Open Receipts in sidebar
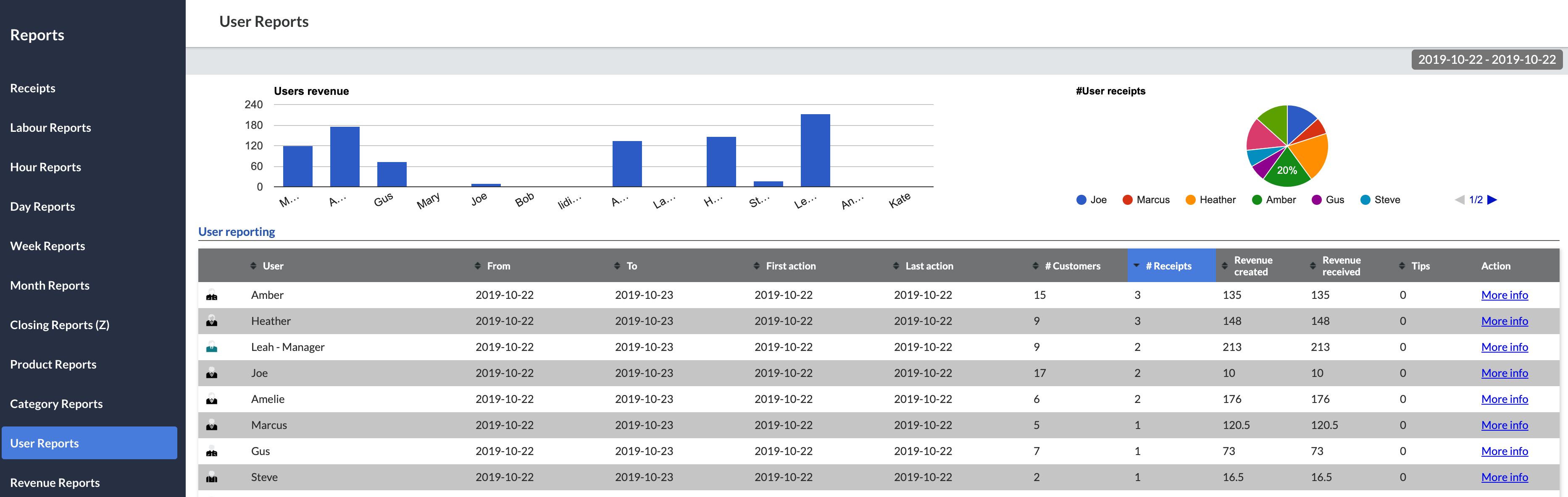Viewport: 1568px width, 497px height. pos(32,88)
